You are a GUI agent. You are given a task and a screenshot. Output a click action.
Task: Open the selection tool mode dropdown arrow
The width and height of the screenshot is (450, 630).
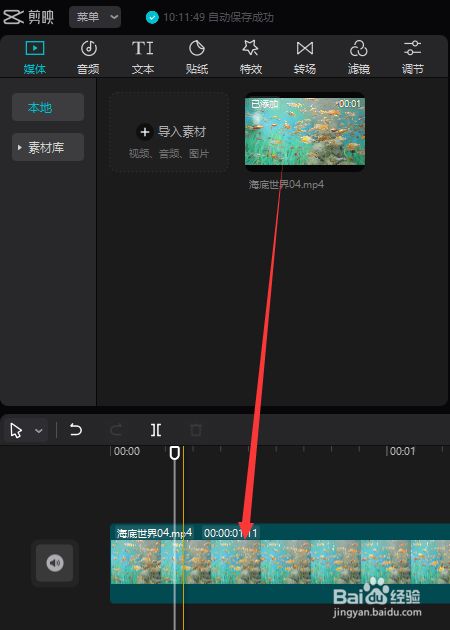tap(39, 431)
